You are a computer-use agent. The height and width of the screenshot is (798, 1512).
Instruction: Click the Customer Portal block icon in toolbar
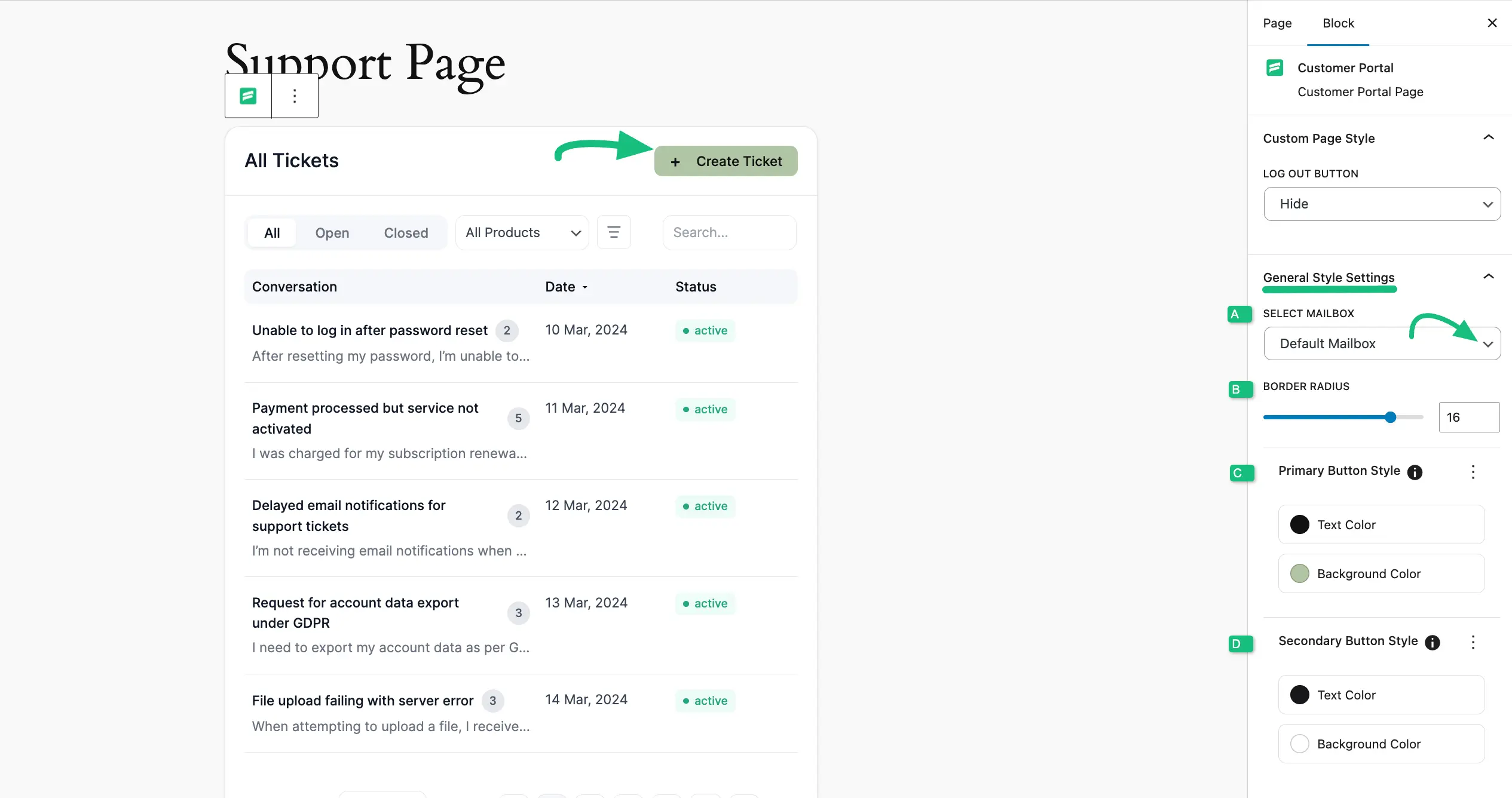tap(248, 96)
